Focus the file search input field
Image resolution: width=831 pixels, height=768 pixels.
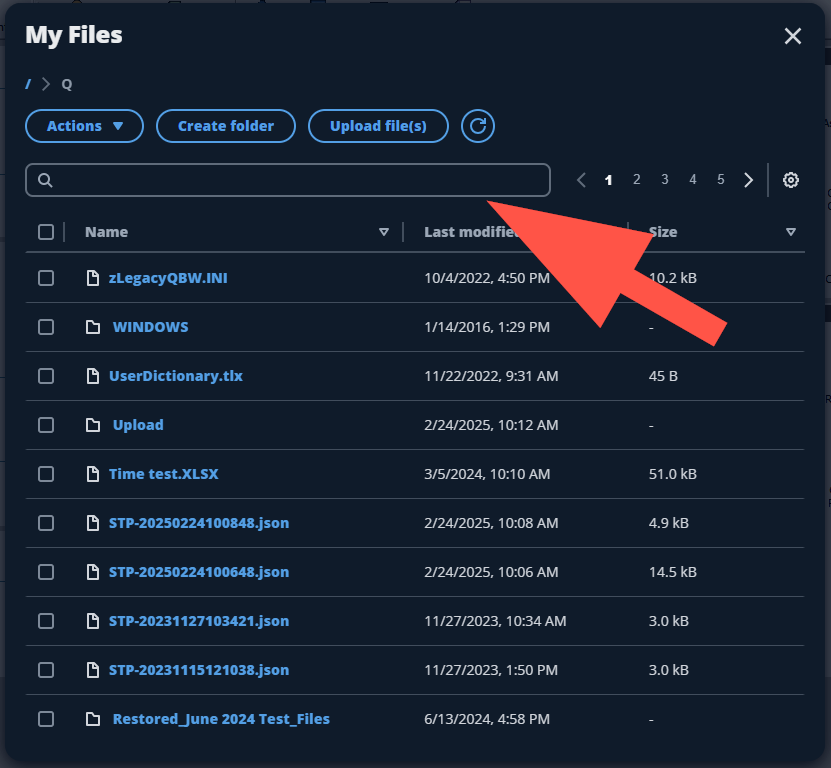point(288,180)
